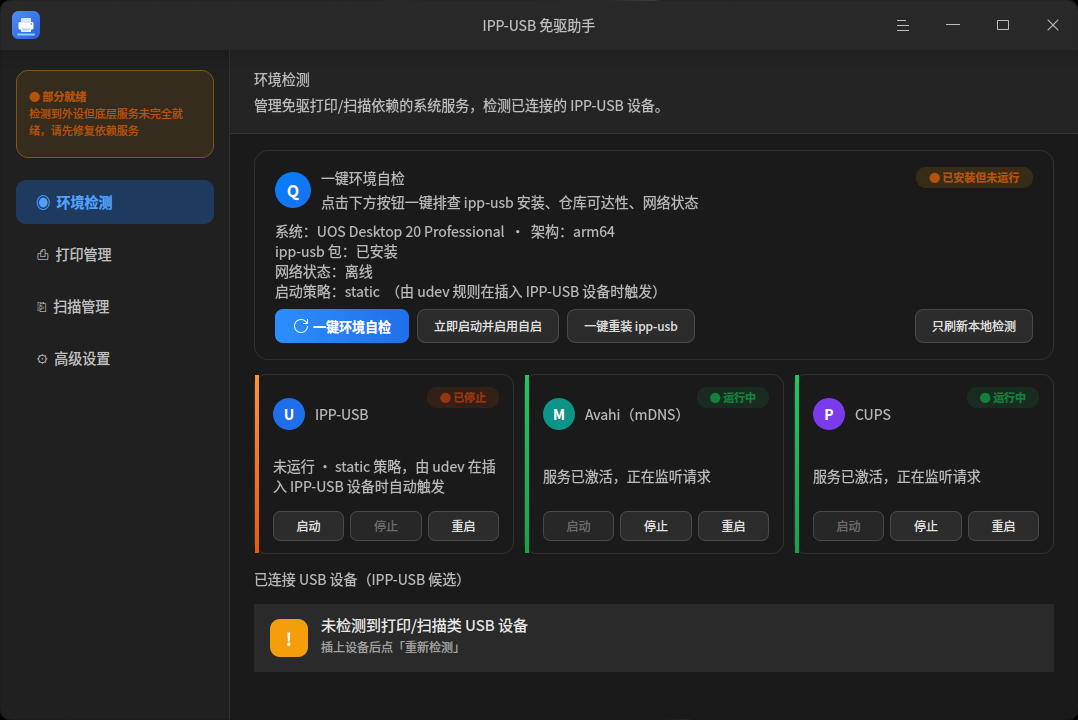Switch to 打印管理 section
The width and height of the screenshot is (1078, 720).
tap(115, 254)
